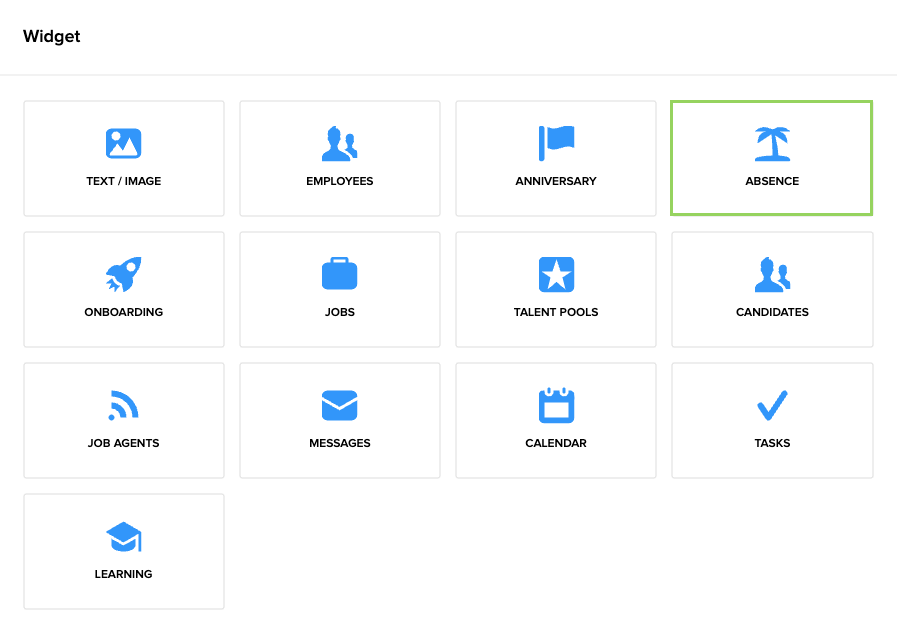Click the Candidates icon
Viewport: 897px width, 633px height.
tap(771, 274)
